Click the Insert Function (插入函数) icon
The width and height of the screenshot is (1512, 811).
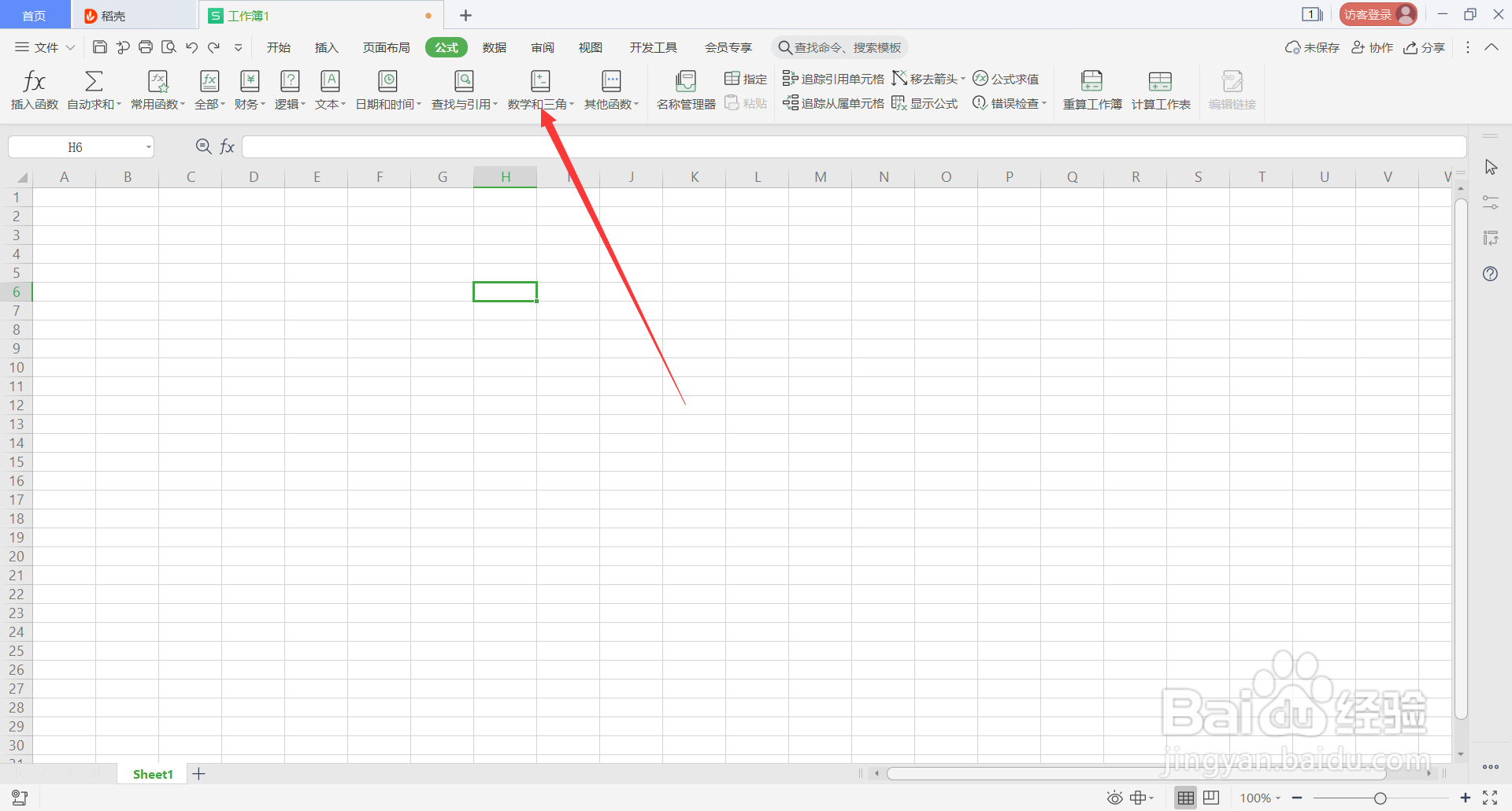(35, 81)
